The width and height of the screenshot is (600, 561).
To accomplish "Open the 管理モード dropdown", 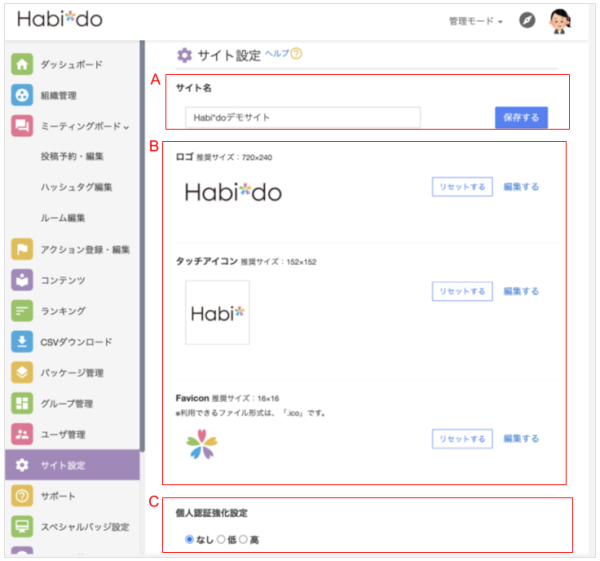I will click(x=476, y=21).
